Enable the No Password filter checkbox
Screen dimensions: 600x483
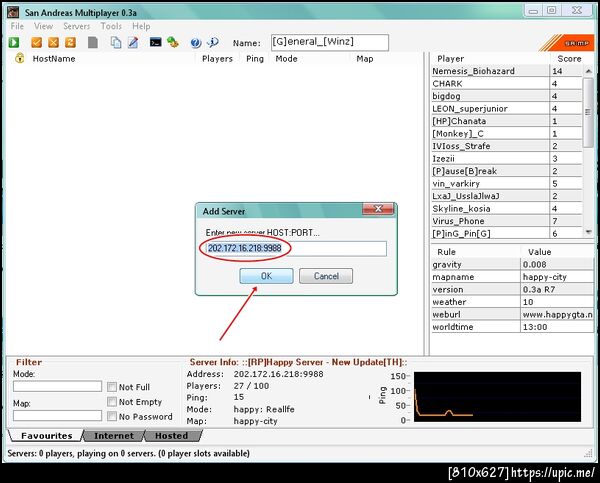pos(112,416)
